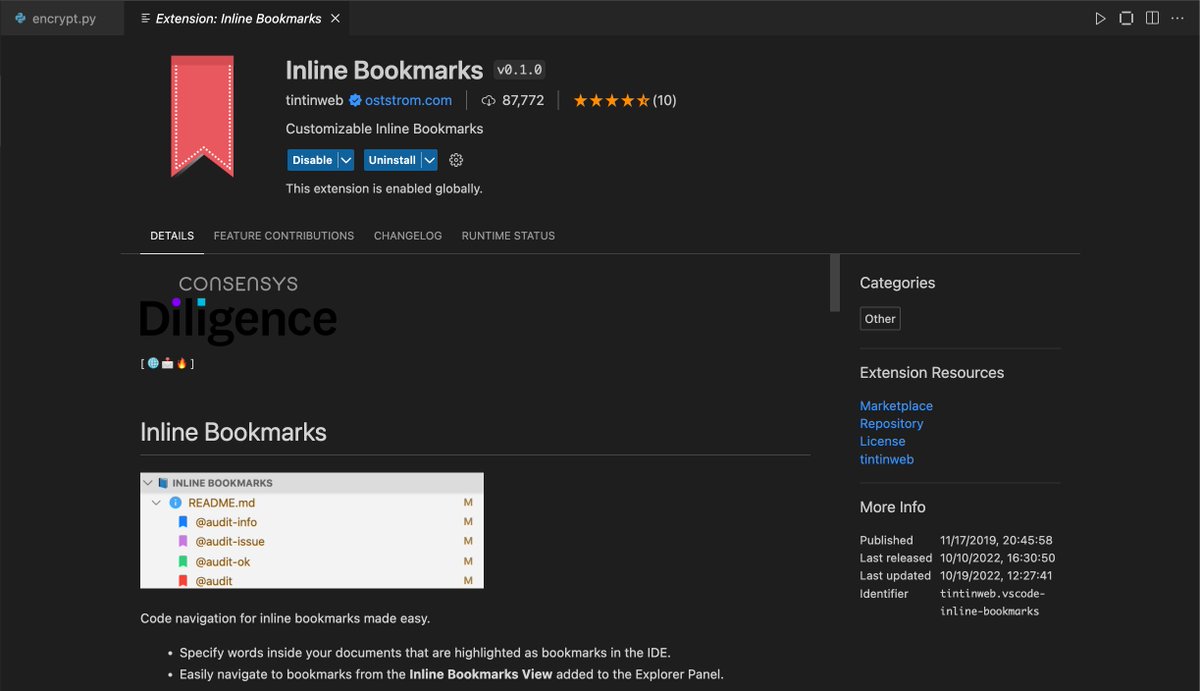Click the globe emoji link in brackets
The width and height of the screenshot is (1200, 691).
pyautogui.click(x=153, y=363)
